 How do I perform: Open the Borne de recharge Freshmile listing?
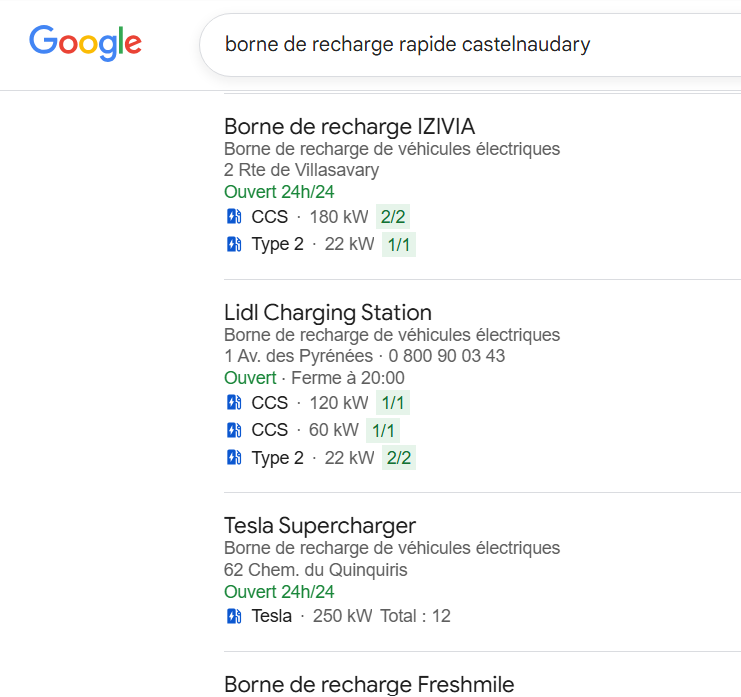pos(368,685)
